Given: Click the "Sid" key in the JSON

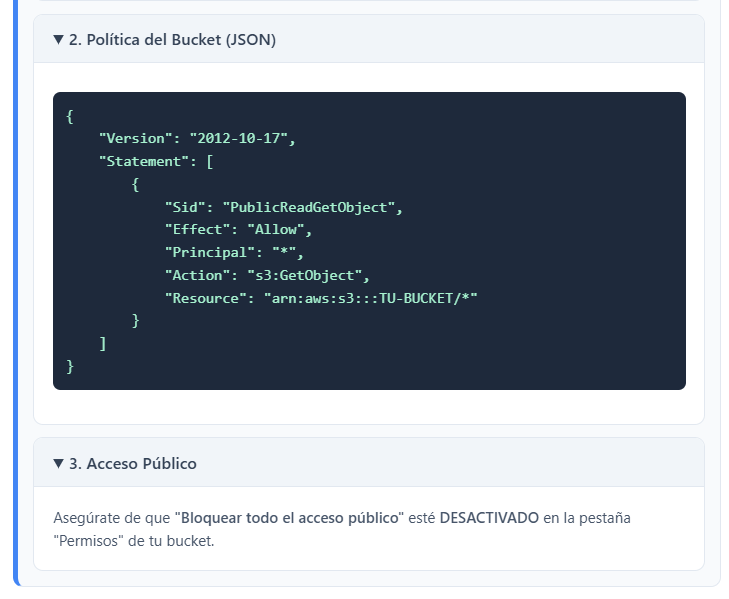Looking at the screenshot, I should point(185,207).
